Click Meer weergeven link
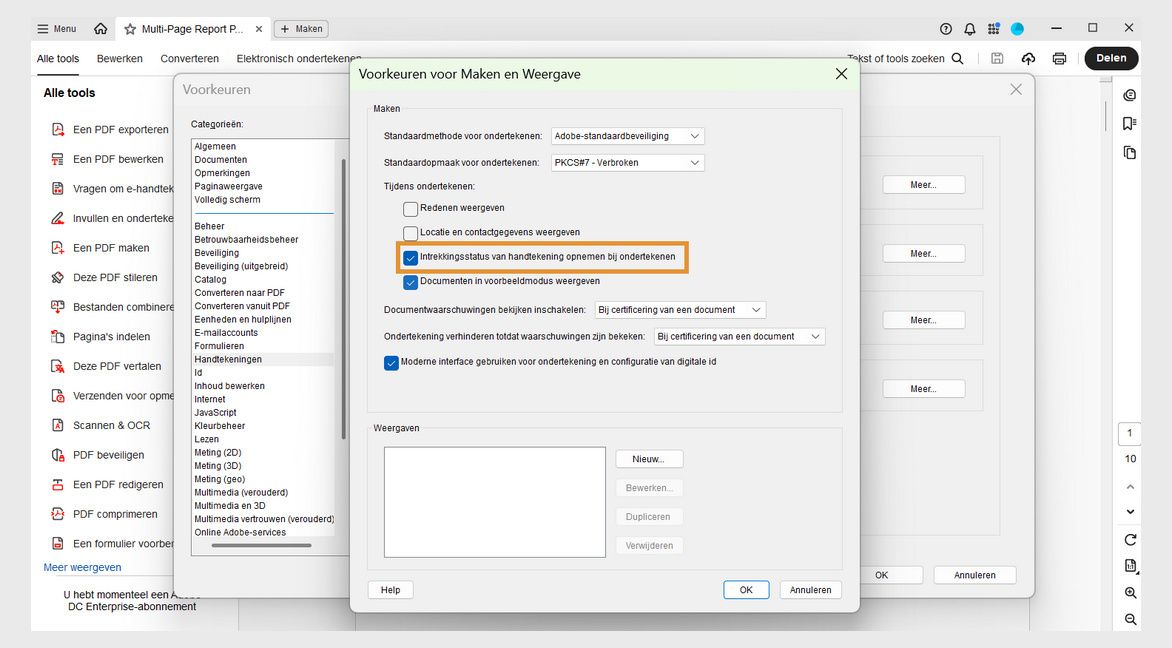 click(82, 567)
